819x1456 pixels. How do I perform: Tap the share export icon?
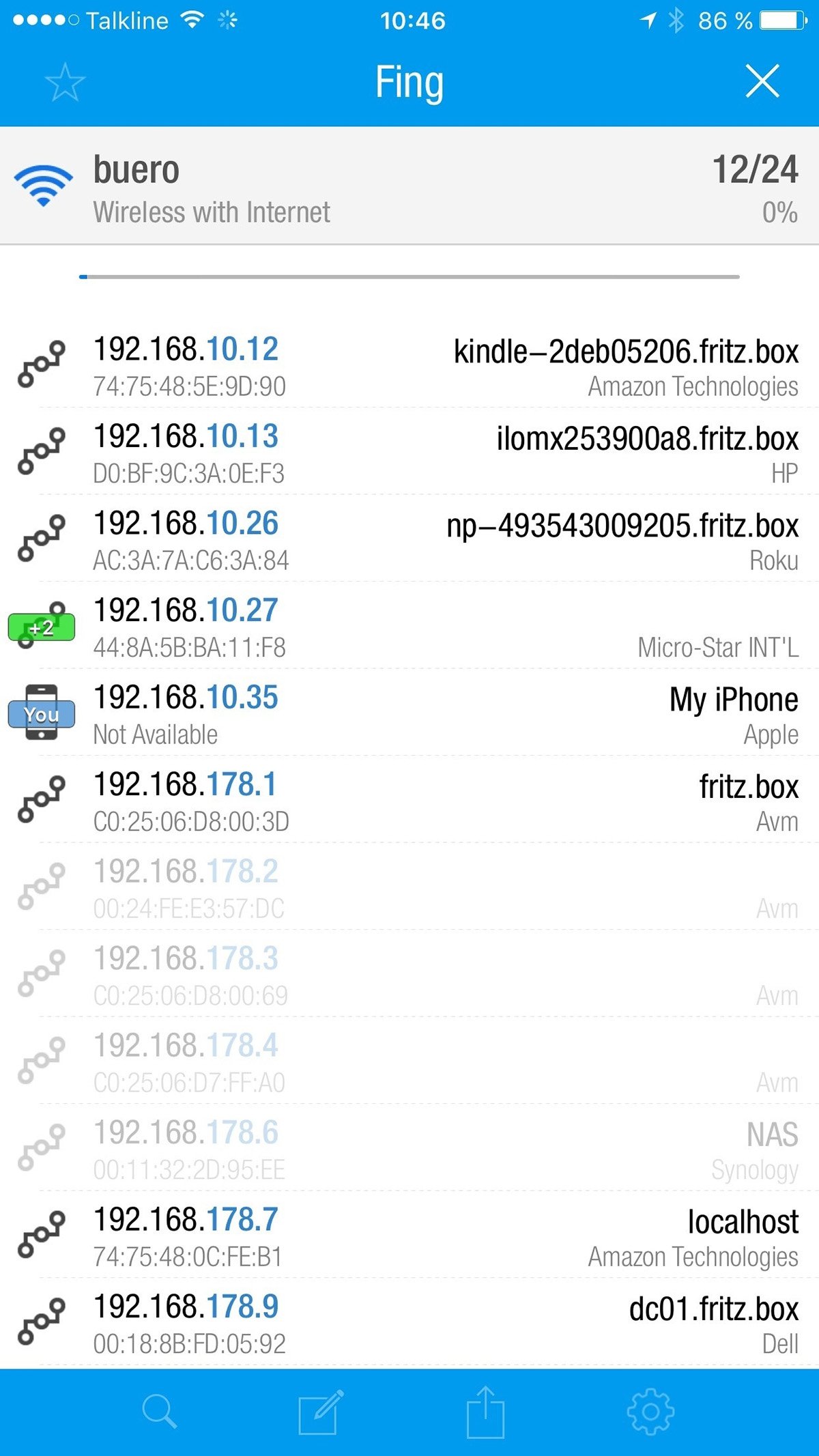coord(485,1412)
